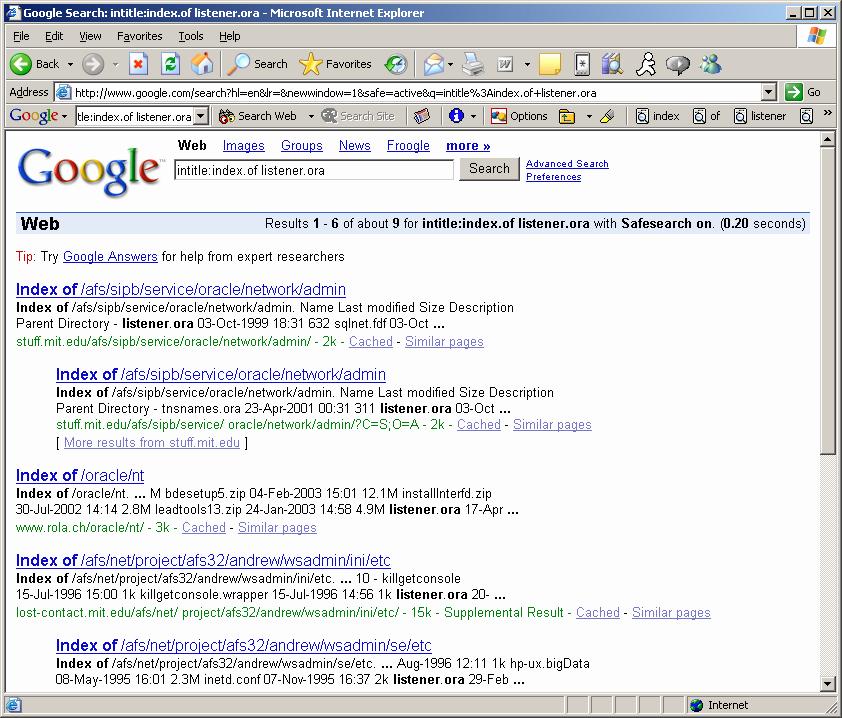This screenshot has height=718, width=842.
Task: Click the speech bubble Discuss icon
Action: tap(678, 64)
